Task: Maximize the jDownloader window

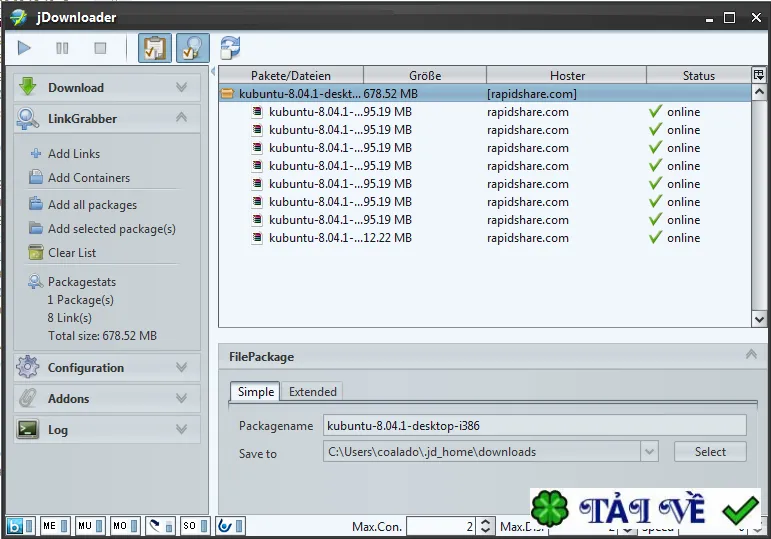Action: [x=730, y=18]
